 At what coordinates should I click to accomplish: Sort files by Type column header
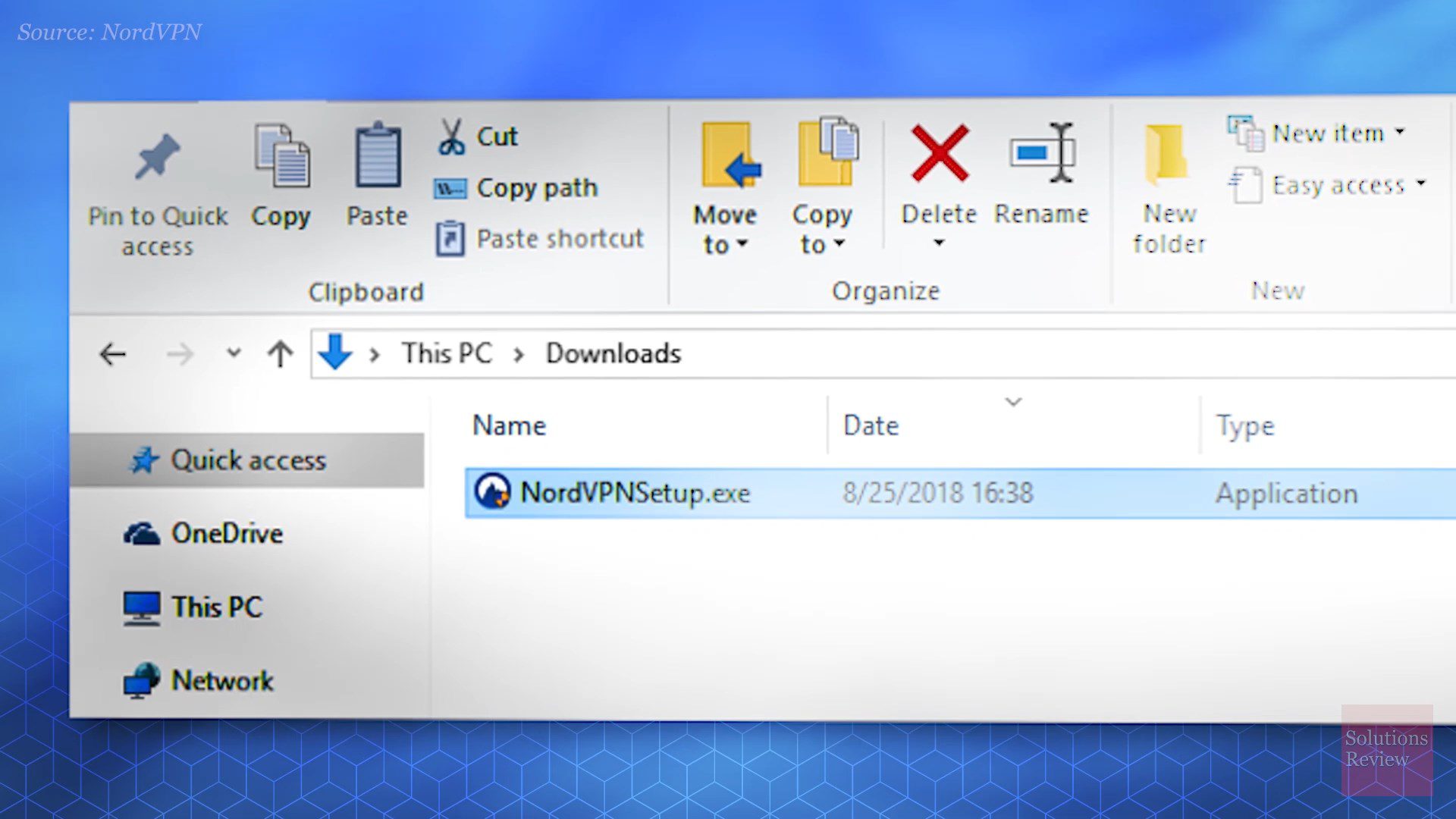tap(1245, 426)
